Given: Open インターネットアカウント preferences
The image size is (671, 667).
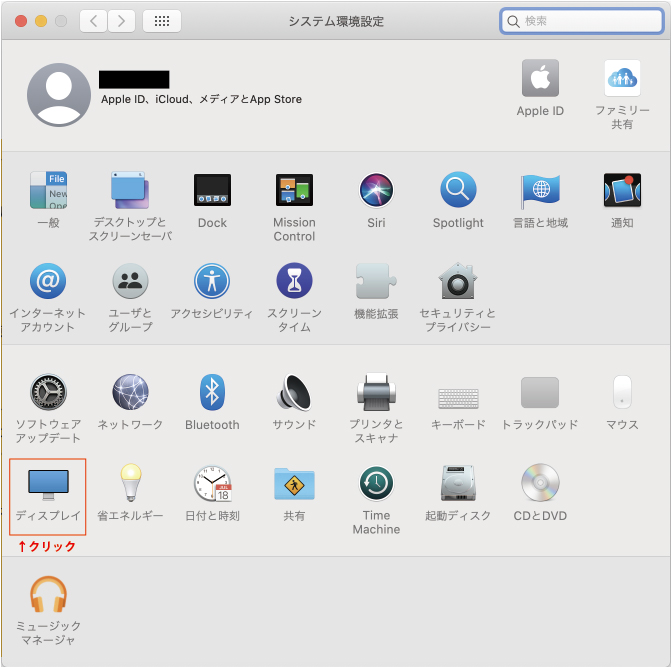Looking at the screenshot, I should [x=48, y=281].
